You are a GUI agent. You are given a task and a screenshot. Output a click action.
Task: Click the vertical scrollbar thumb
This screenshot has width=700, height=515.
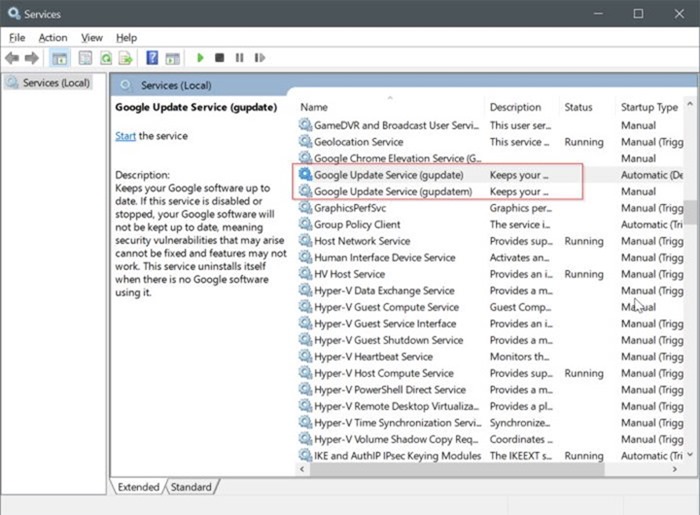pos(690,212)
